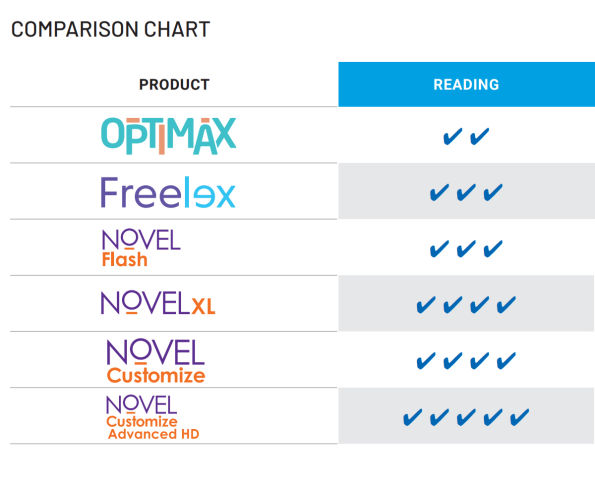Click the orange Flash text under Novel
Screen dimensions: 595x482
pyautogui.click(x=124, y=260)
